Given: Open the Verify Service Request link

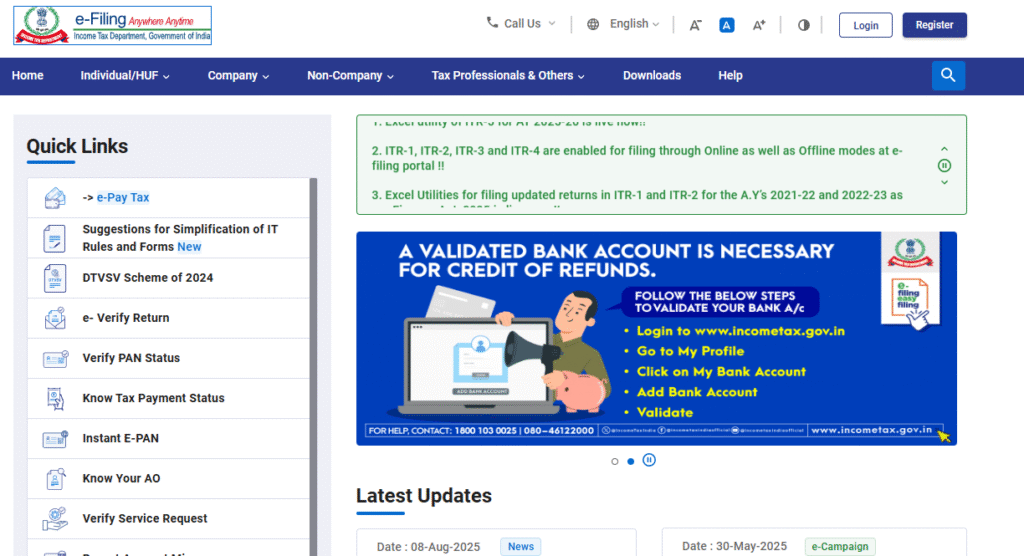Looking at the screenshot, I should click(x=144, y=519).
